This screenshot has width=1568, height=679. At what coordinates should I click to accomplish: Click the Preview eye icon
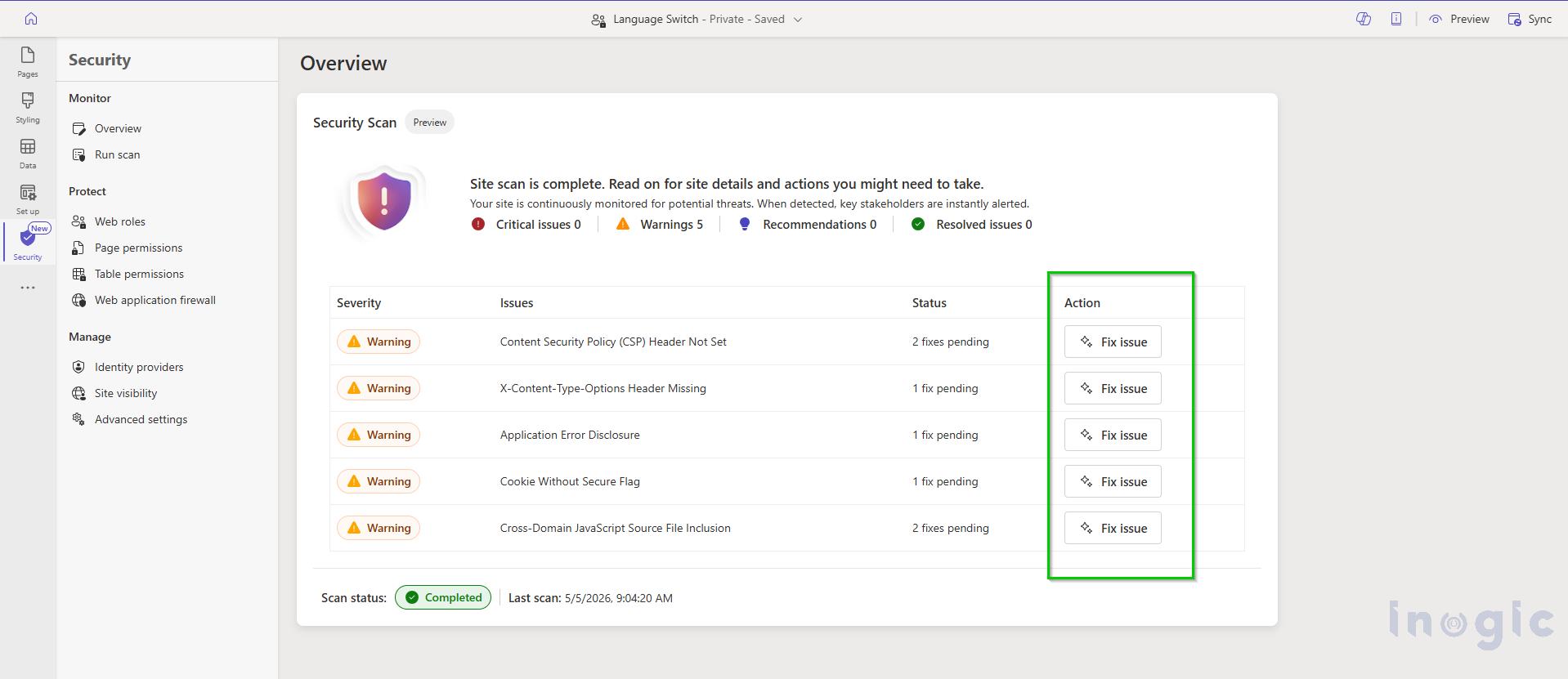[1436, 19]
